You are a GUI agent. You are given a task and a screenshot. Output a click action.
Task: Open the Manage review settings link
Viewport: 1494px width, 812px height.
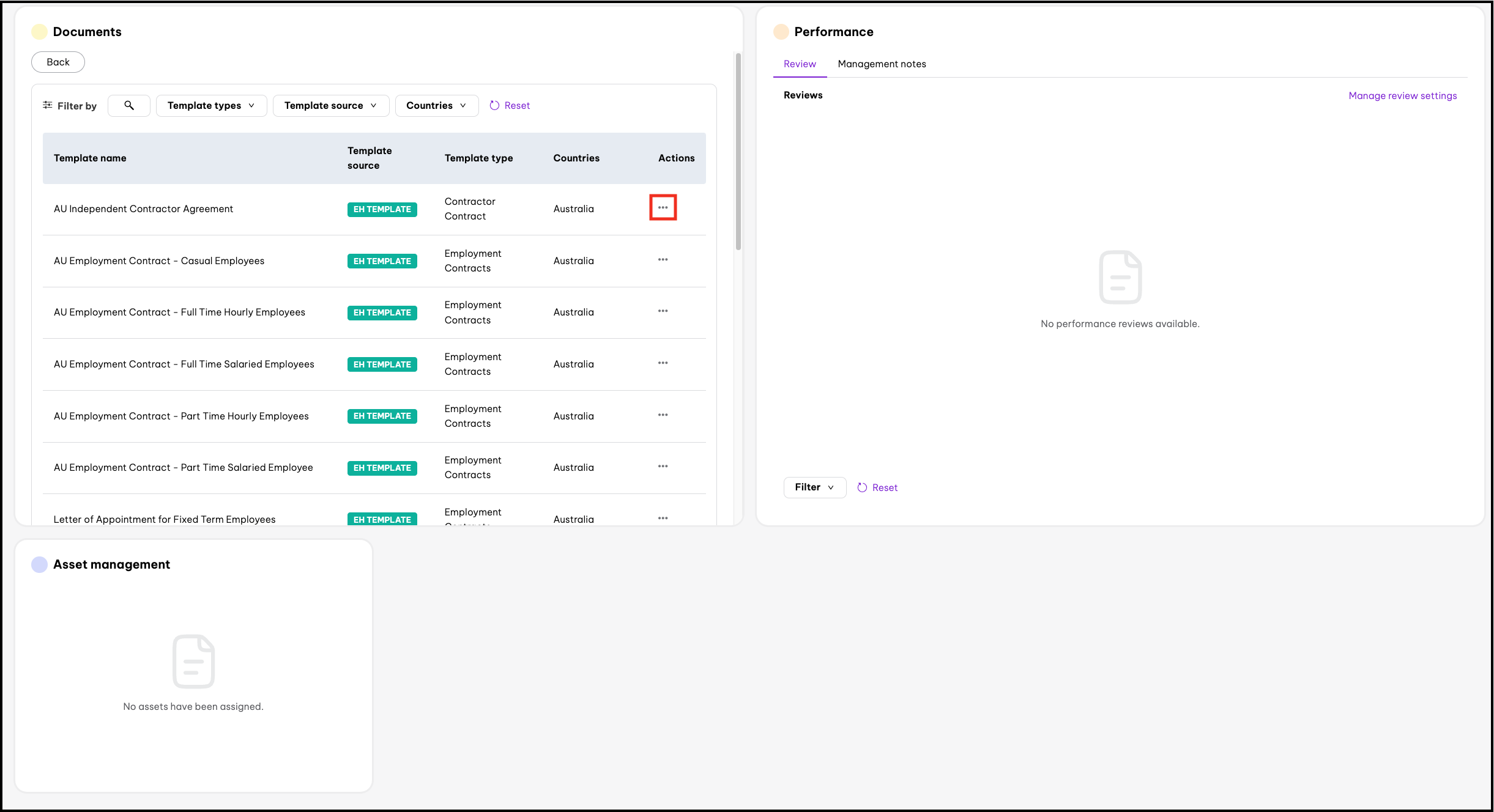point(1402,95)
